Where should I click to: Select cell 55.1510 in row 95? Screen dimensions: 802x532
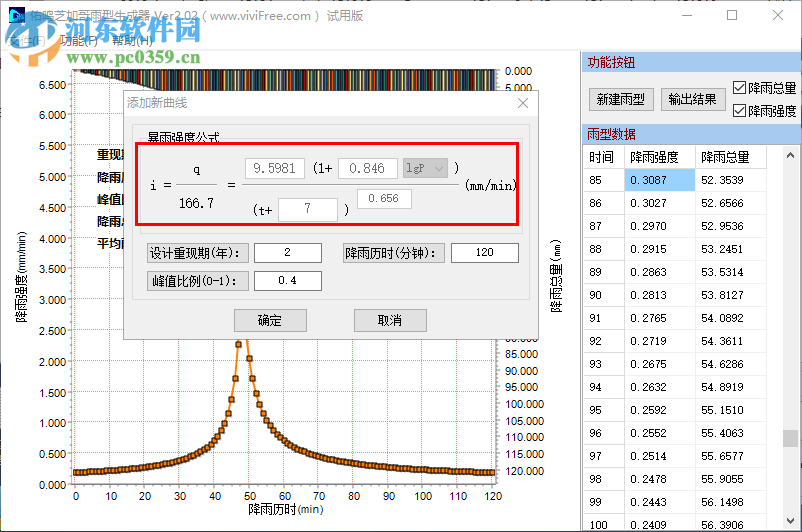click(x=730, y=410)
